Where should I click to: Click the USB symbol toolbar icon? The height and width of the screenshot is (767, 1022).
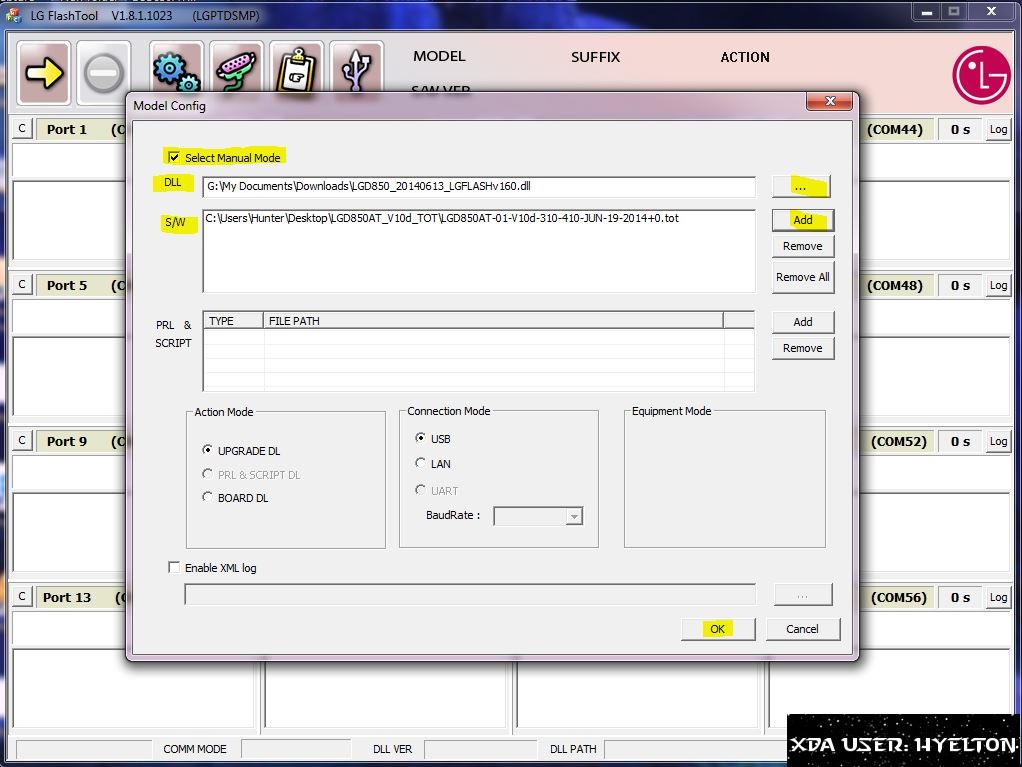356,68
